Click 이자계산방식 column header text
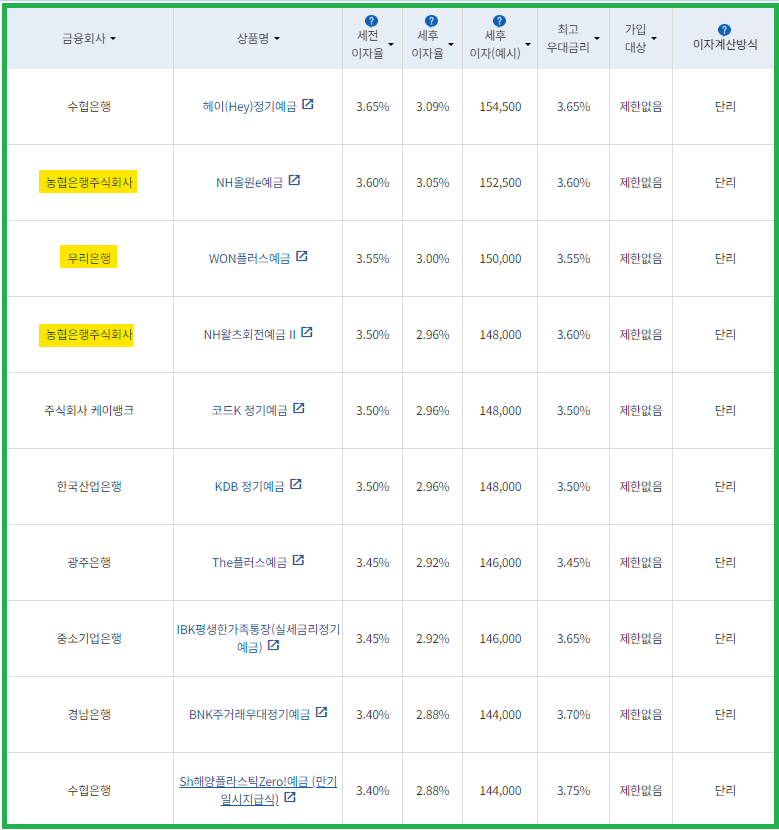 pyautogui.click(x=725, y=44)
